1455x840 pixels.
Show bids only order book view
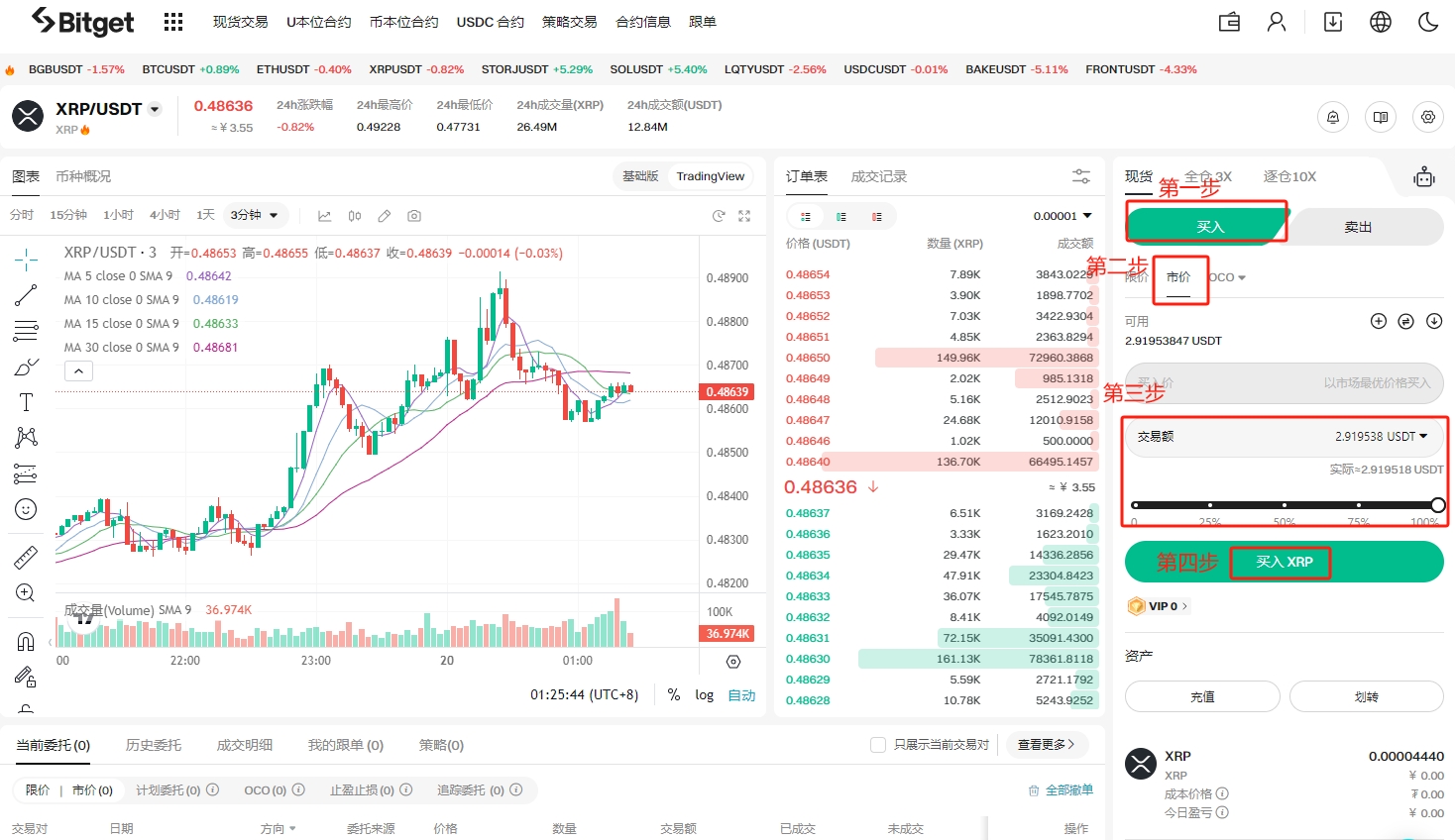[841, 216]
